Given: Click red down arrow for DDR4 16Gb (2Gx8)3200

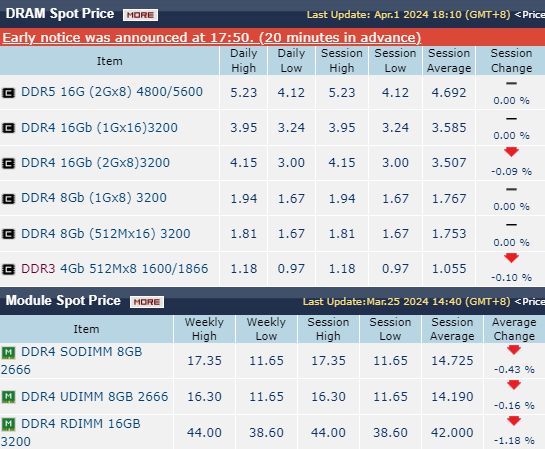Looking at the screenshot, I should click(511, 152).
